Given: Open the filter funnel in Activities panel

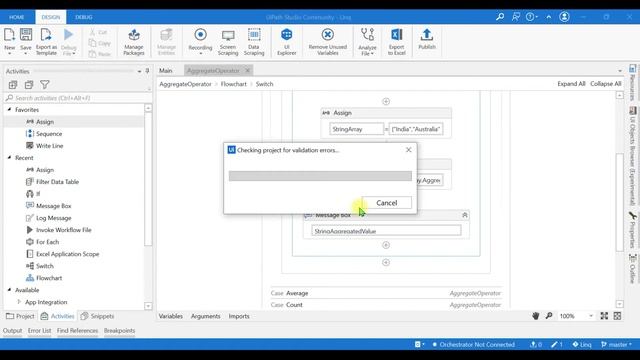Looking at the screenshot, I should click(44, 84).
